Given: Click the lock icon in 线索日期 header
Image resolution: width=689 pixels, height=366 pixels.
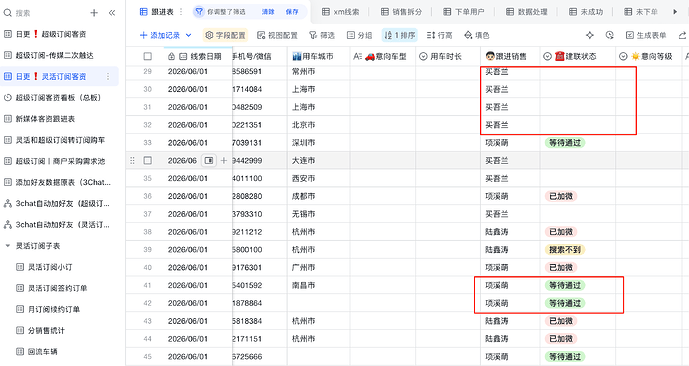Looking at the screenshot, I should 171,56.
